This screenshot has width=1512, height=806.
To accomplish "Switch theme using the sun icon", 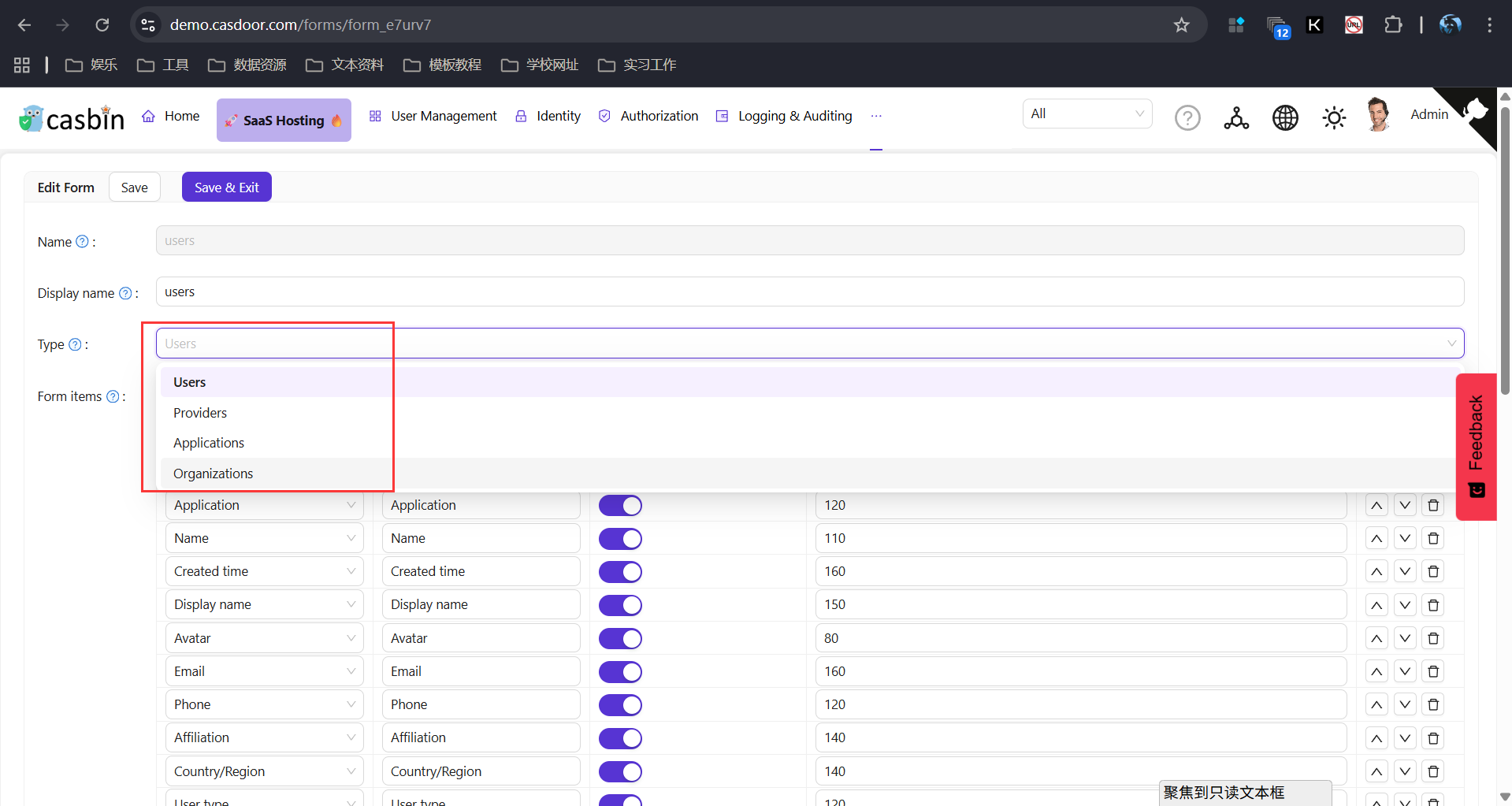I will 1333,117.
